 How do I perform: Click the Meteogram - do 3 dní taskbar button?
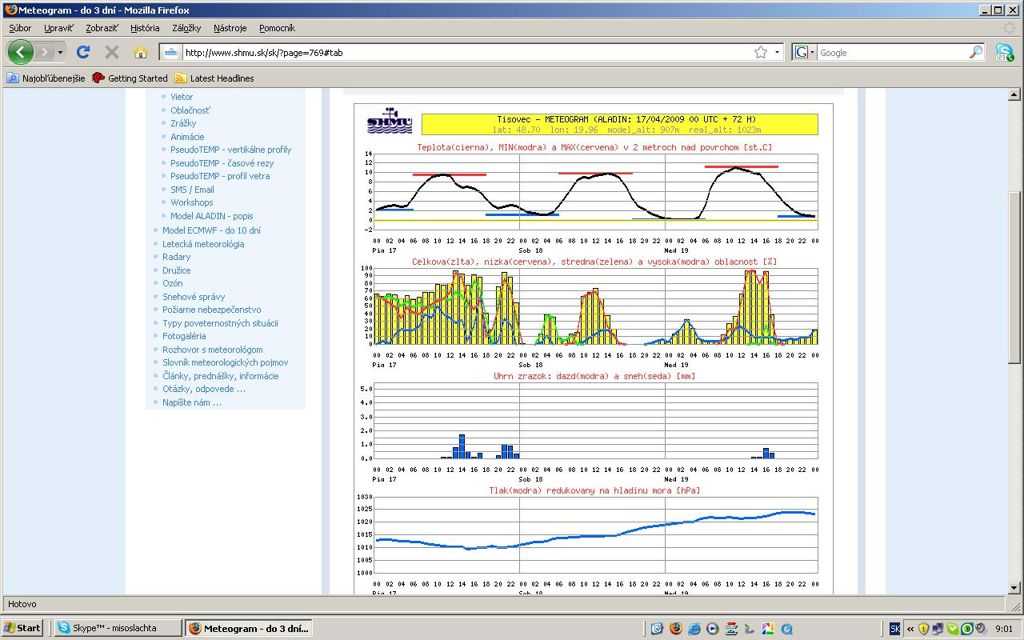(x=249, y=628)
